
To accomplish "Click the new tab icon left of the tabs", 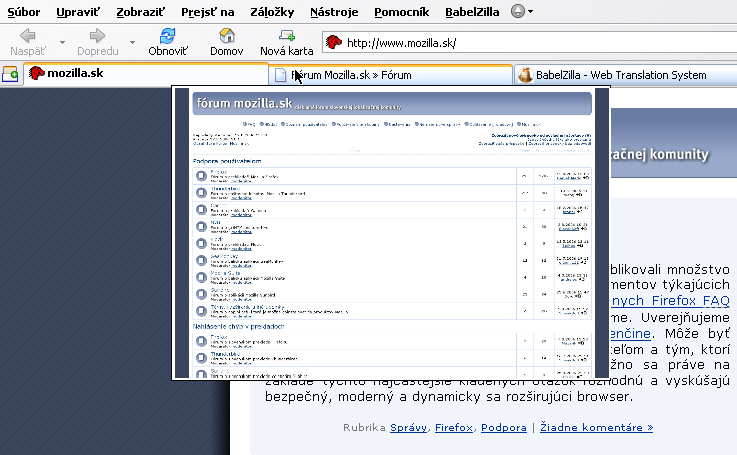I will point(10,74).
